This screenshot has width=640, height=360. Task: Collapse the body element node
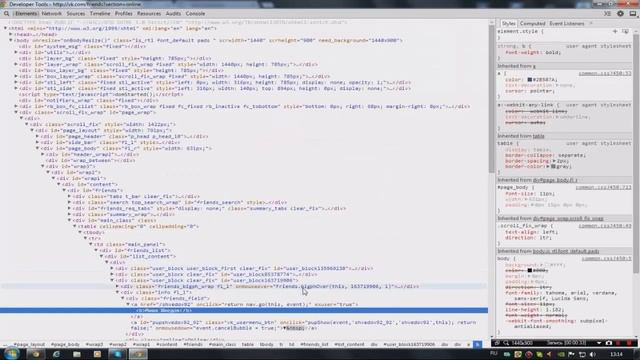(11, 40)
